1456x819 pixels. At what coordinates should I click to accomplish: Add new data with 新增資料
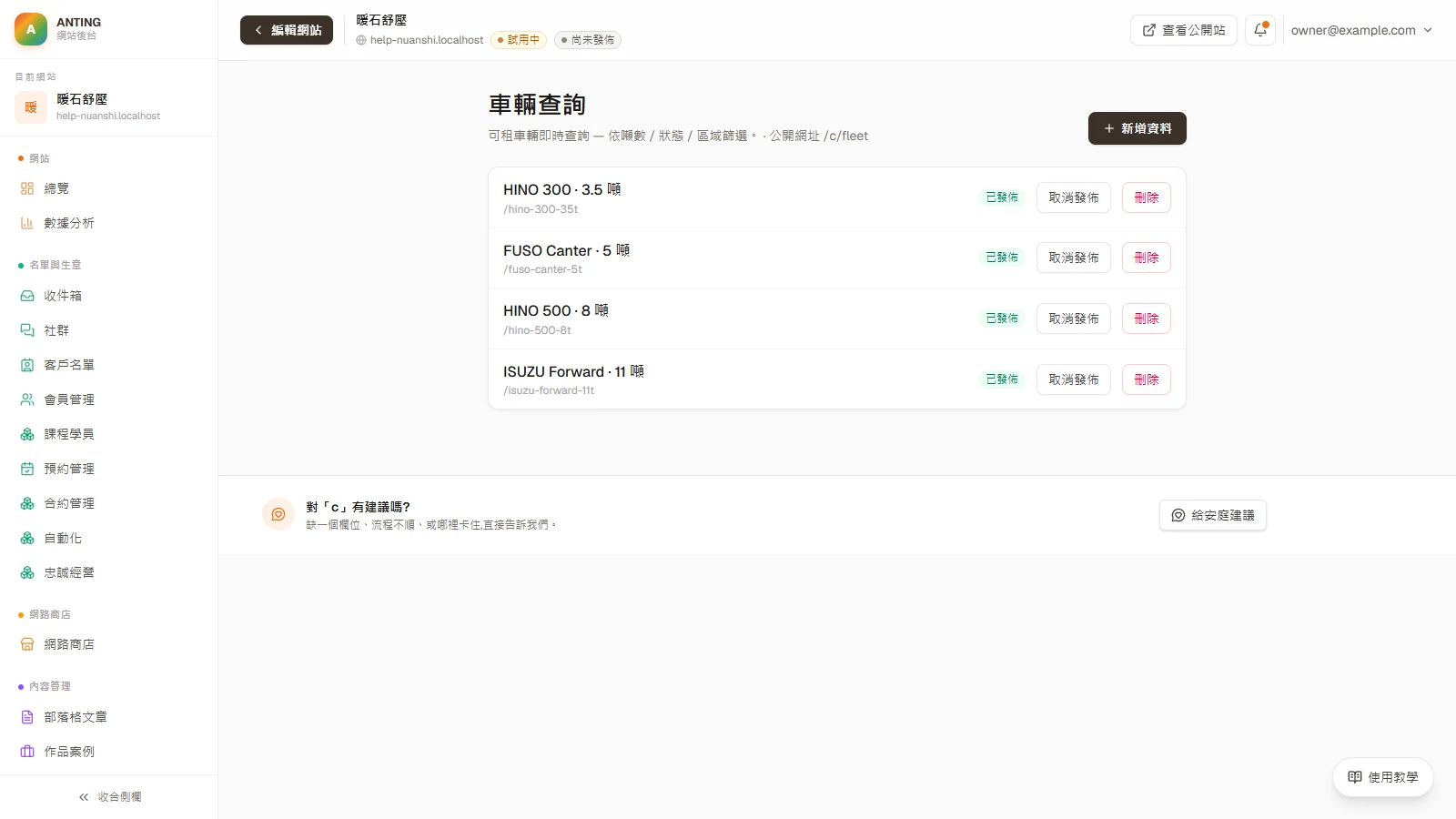pyautogui.click(x=1137, y=128)
